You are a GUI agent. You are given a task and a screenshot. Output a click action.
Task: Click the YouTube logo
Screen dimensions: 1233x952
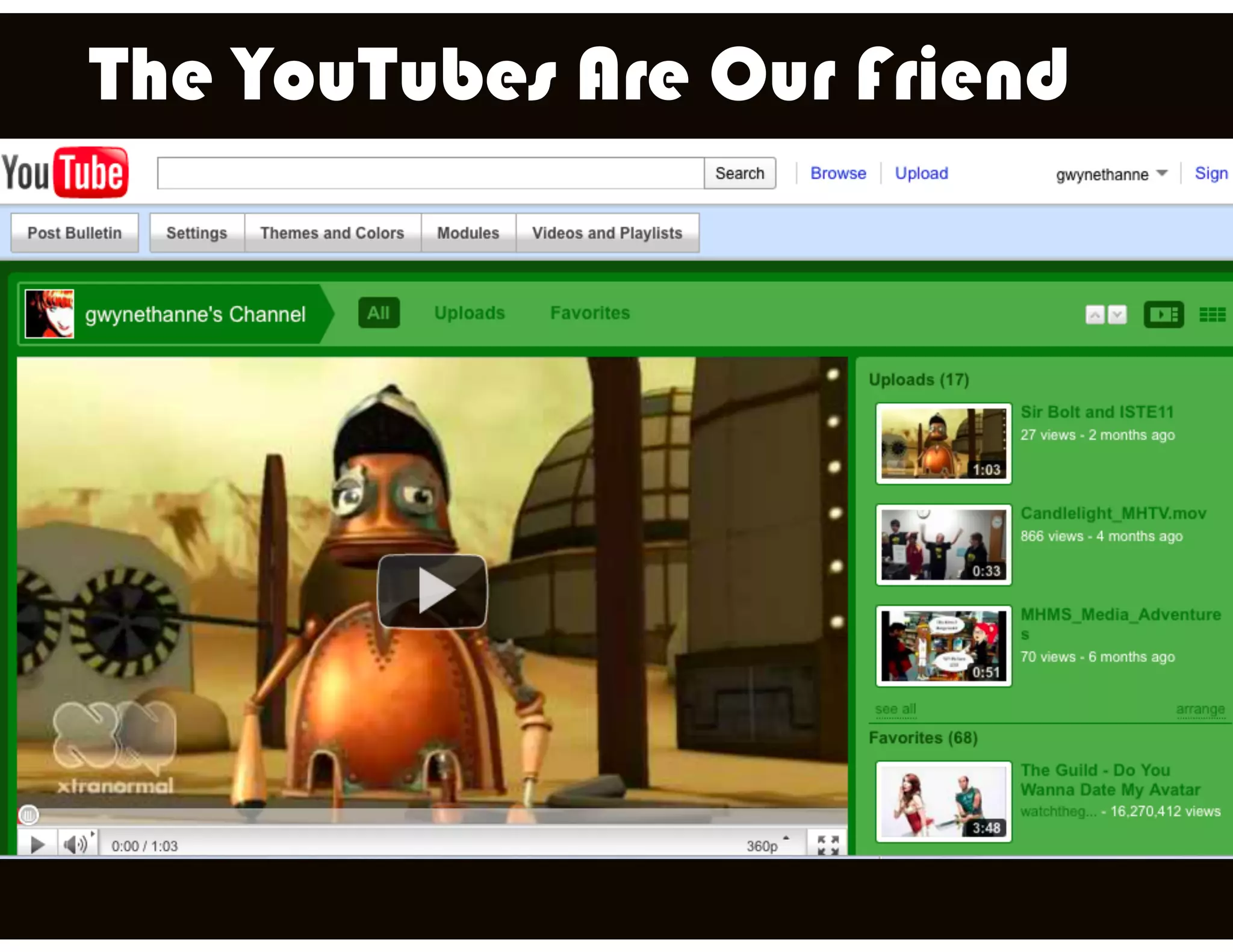(65, 173)
